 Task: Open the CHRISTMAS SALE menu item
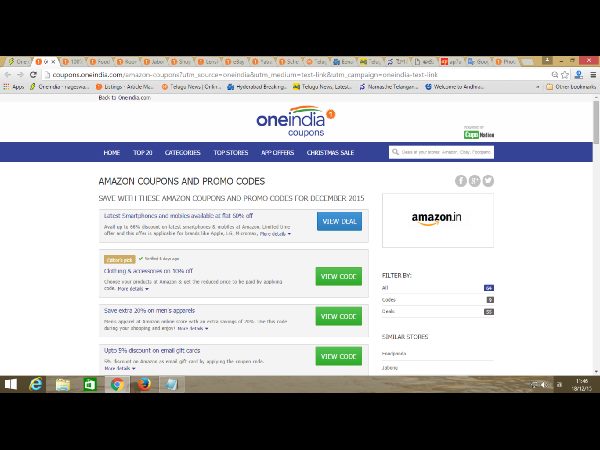tap(333, 153)
